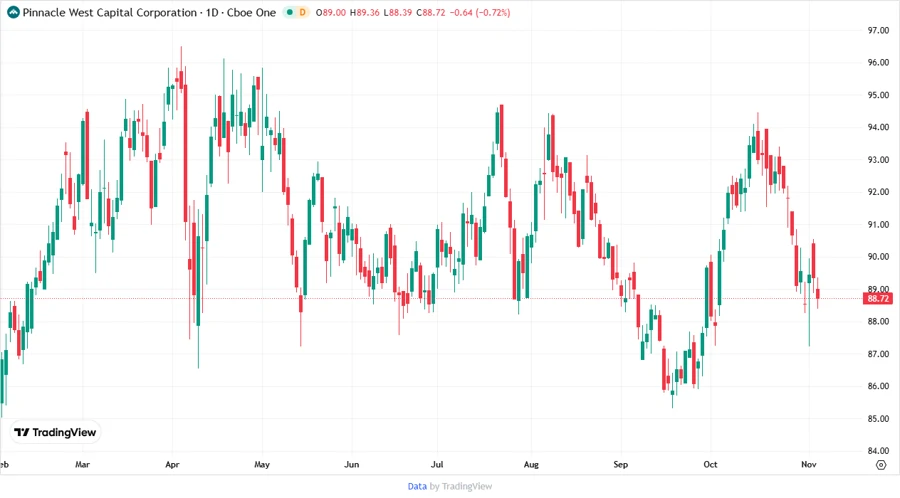The image size is (900, 498).
Task: Click the 96.00 price axis label
Action: point(878,63)
